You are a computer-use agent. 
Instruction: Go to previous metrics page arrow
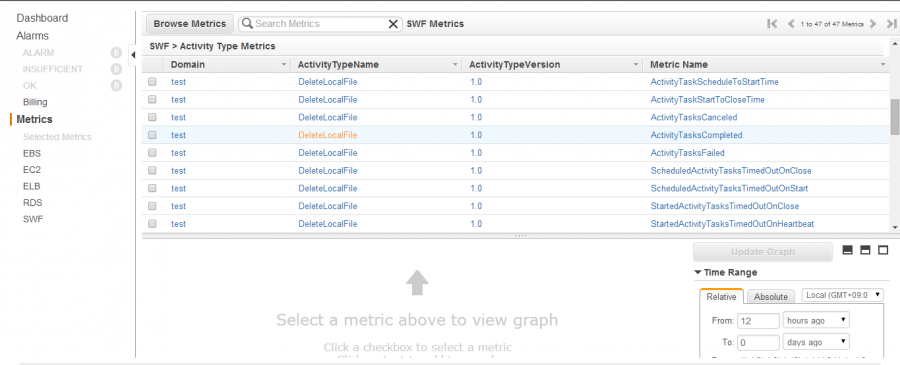tap(791, 24)
